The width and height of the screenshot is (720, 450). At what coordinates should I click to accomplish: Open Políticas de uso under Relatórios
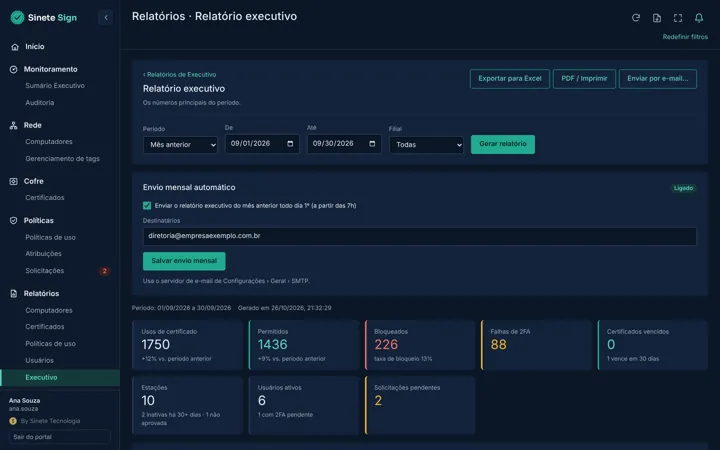[51, 344]
